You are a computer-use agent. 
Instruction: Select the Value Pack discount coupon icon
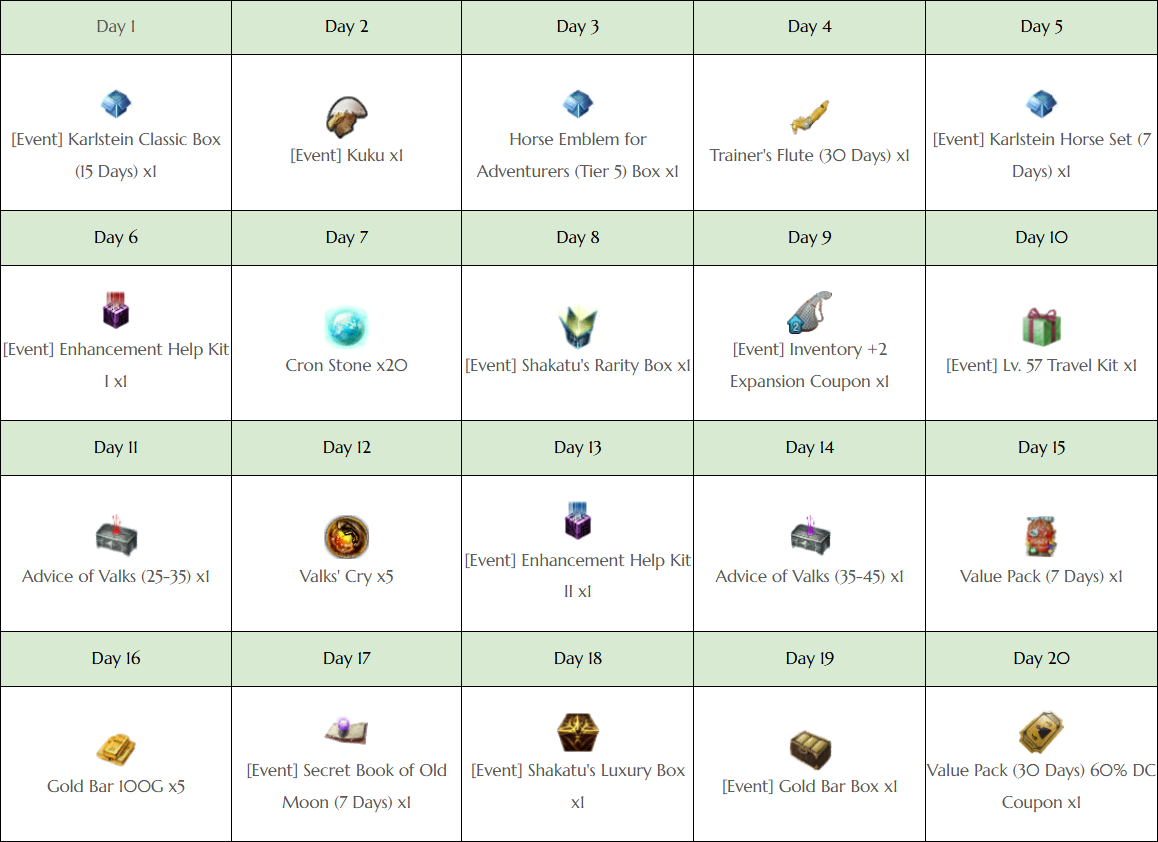pos(1041,733)
